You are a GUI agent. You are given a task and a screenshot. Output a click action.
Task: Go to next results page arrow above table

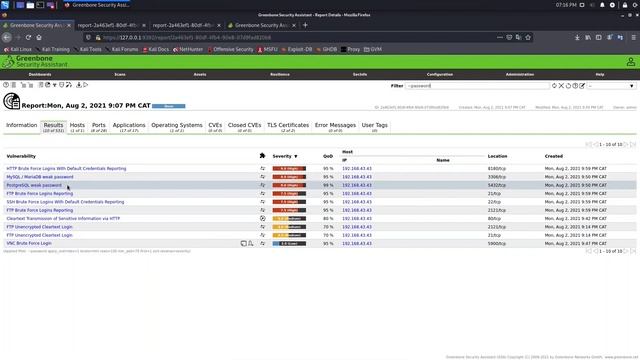[x=626, y=144]
